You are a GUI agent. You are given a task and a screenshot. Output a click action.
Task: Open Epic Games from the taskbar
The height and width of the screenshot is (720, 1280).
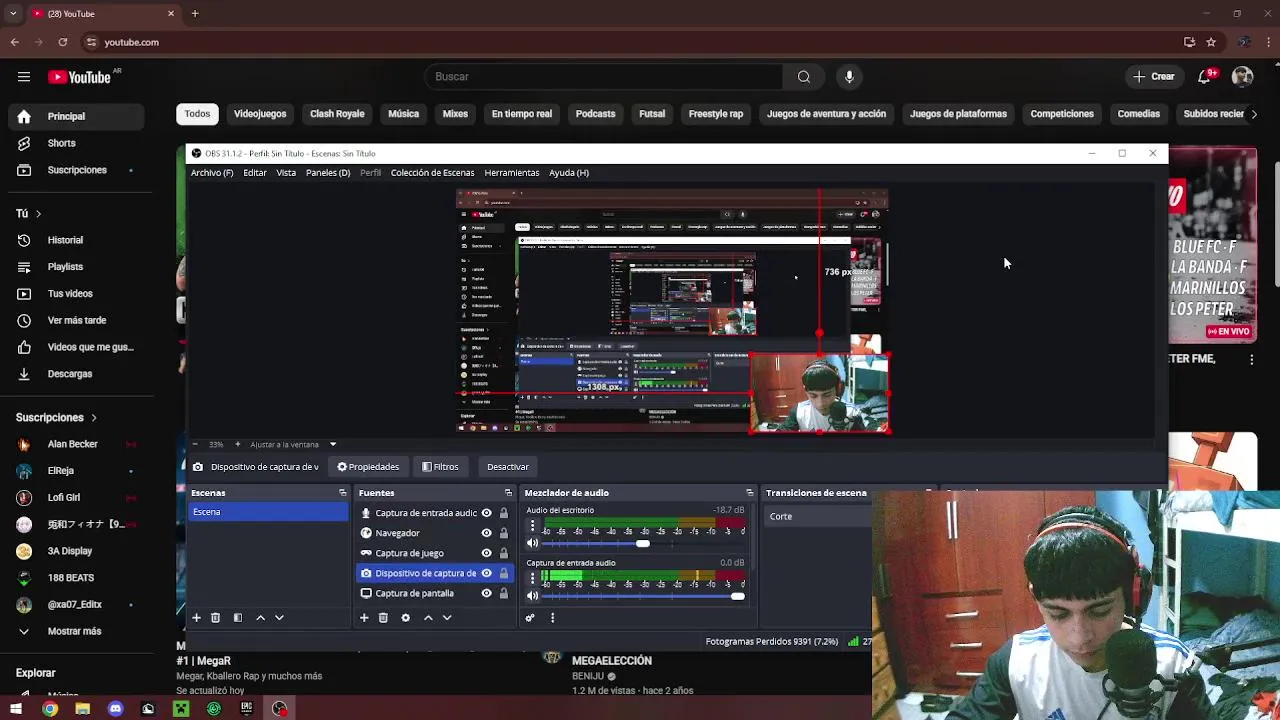click(x=246, y=709)
